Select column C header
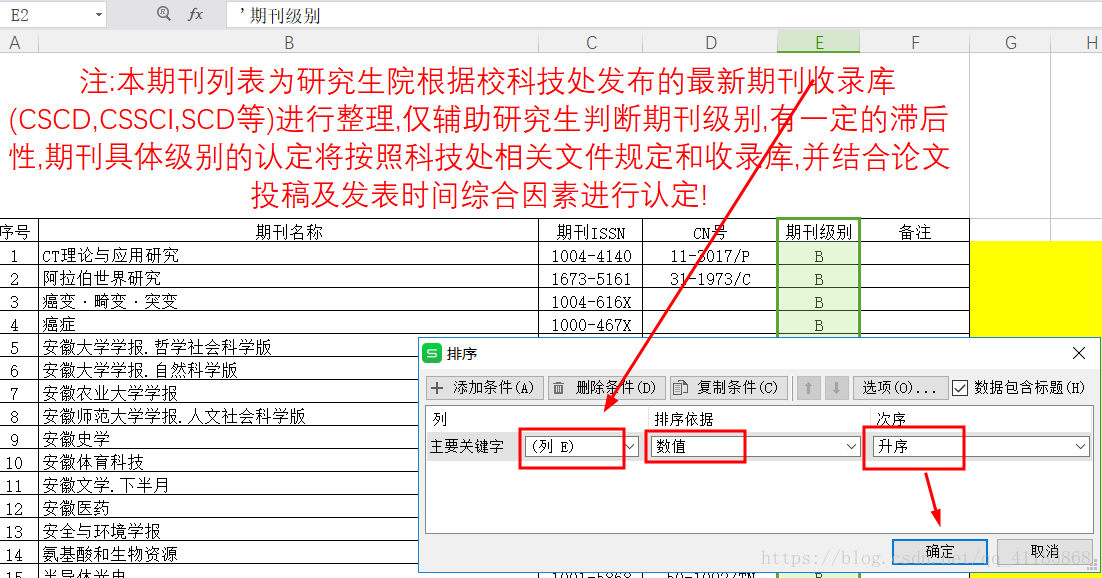This screenshot has width=1102, height=578. (x=591, y=43)
